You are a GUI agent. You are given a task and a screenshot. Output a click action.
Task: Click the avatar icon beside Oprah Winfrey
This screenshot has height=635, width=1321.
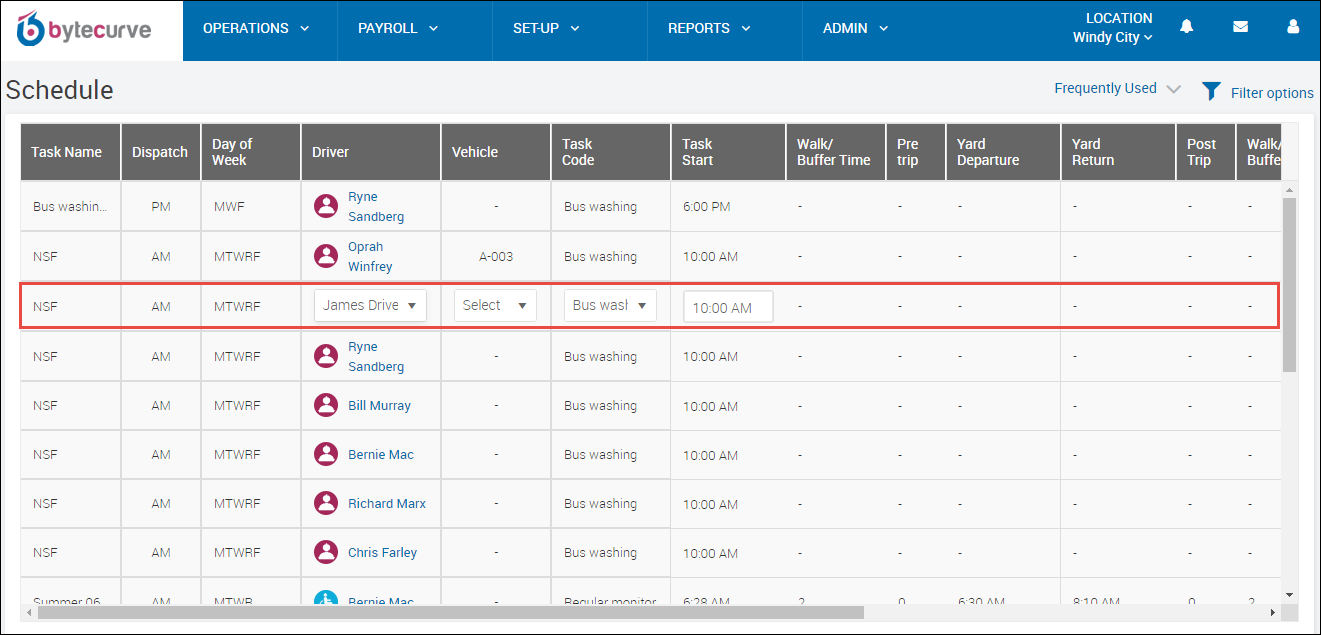coord(326,256)
